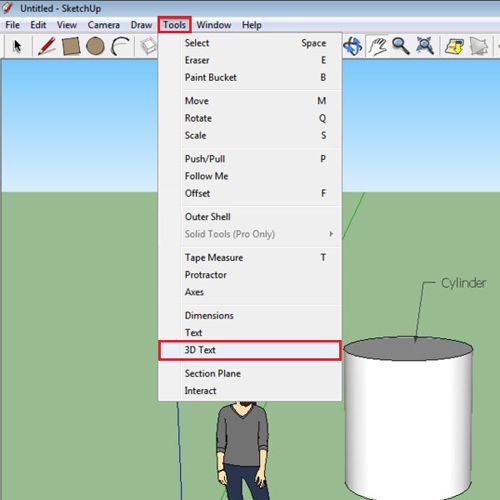This screenshot has width=500, height=500.
Task: Activate the Circle drawing tool
Action: [x=95, y=46]
